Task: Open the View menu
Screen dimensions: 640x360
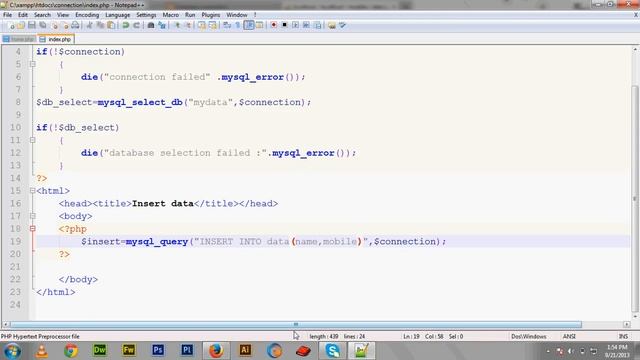Action: point(63,15)
